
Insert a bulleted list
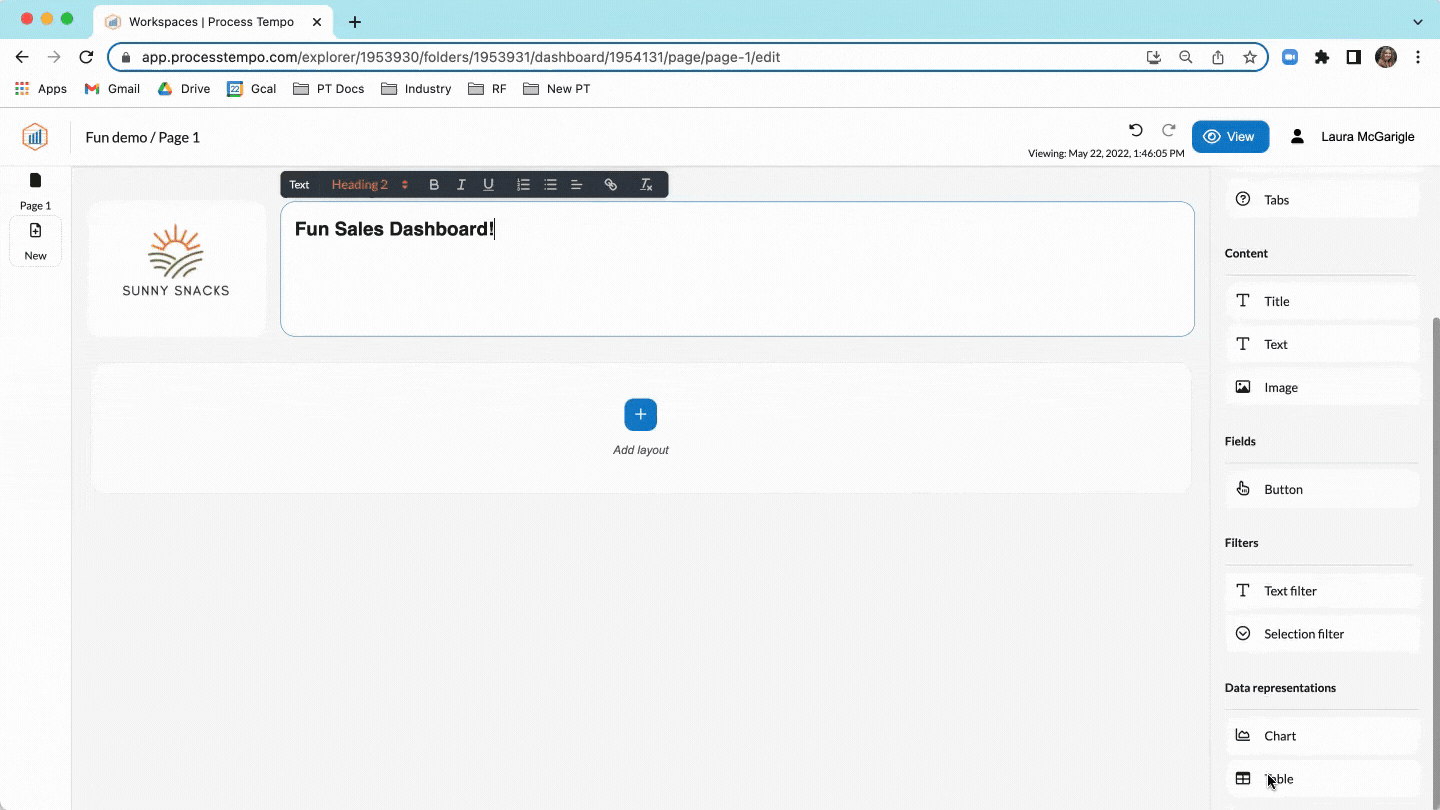point(550,184)
